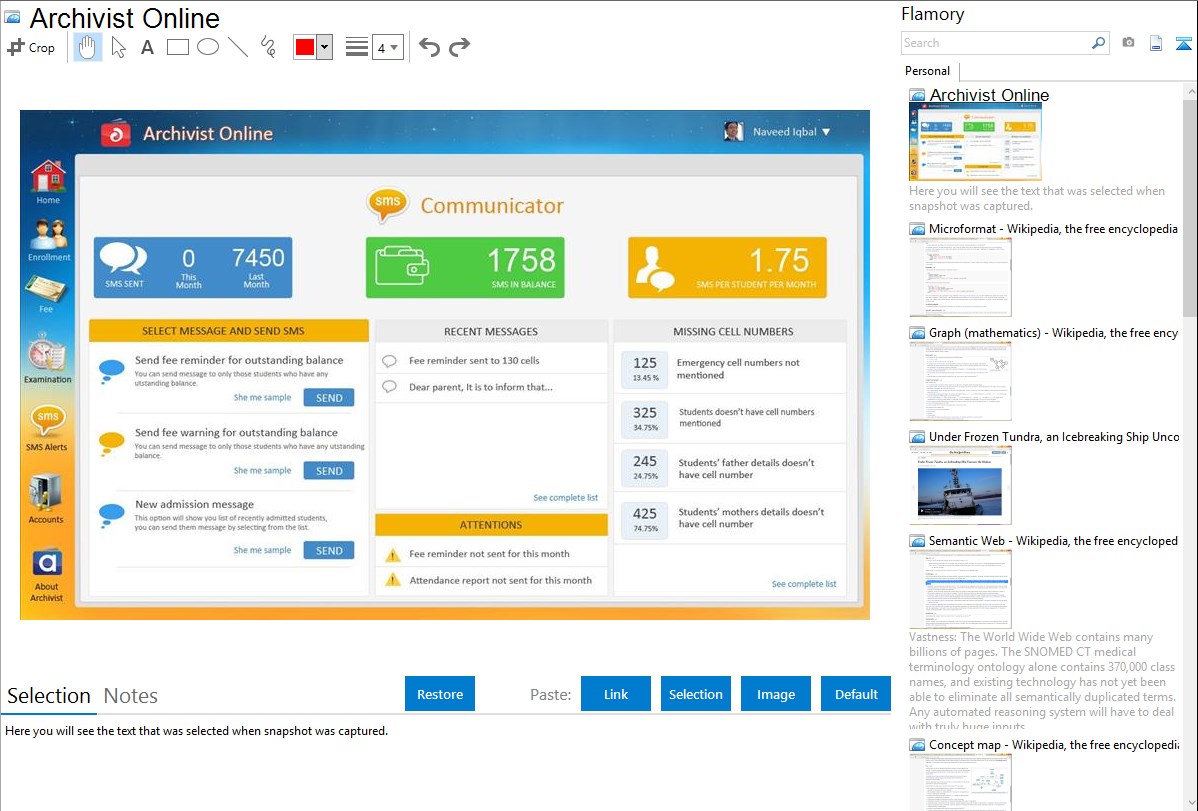Paste as Image button
1198x811 pixels.
[x=775, y=694]
